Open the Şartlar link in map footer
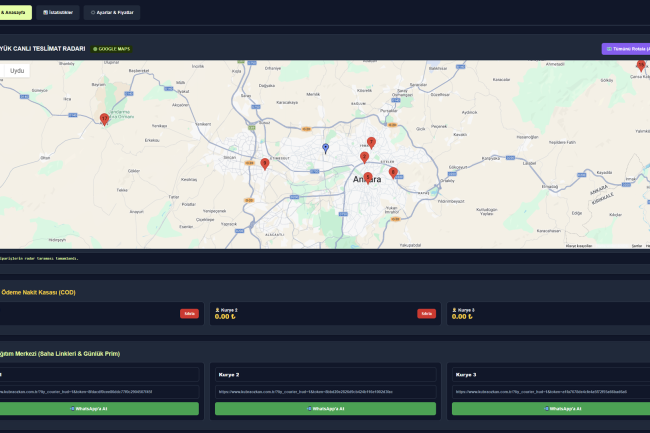 pos(637,246)
